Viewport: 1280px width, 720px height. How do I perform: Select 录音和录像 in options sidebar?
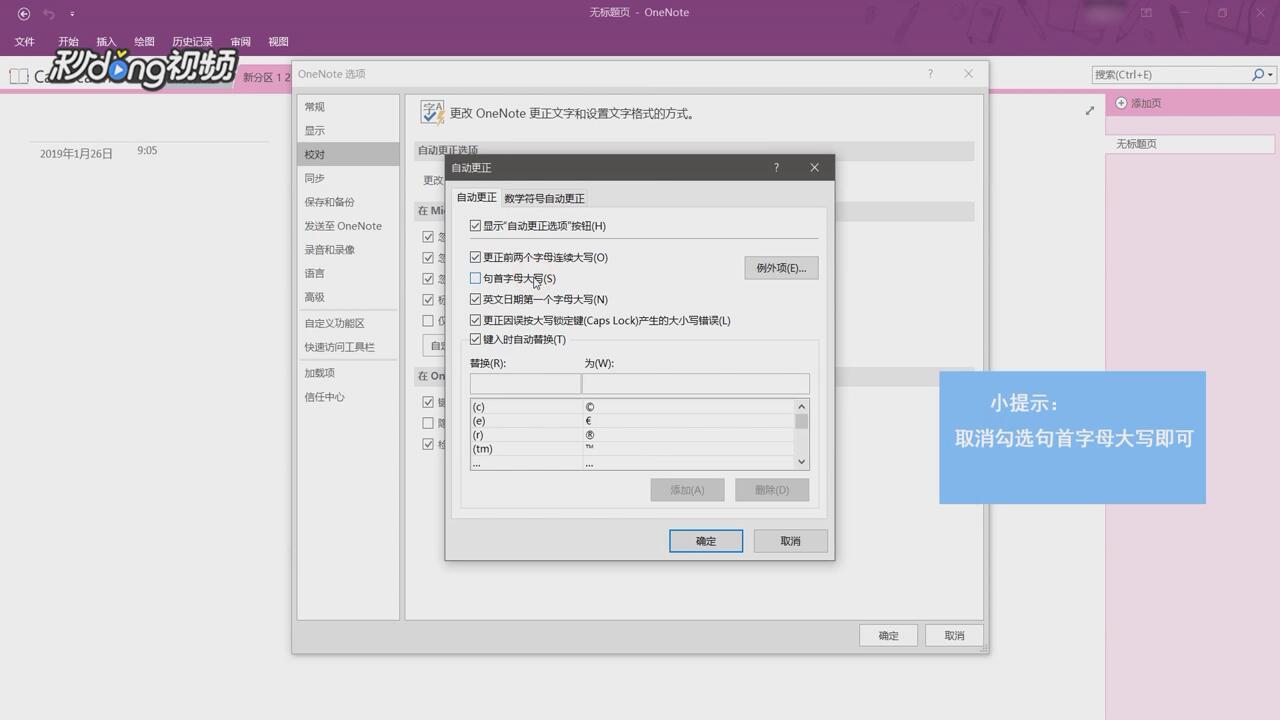click(348, 250)
